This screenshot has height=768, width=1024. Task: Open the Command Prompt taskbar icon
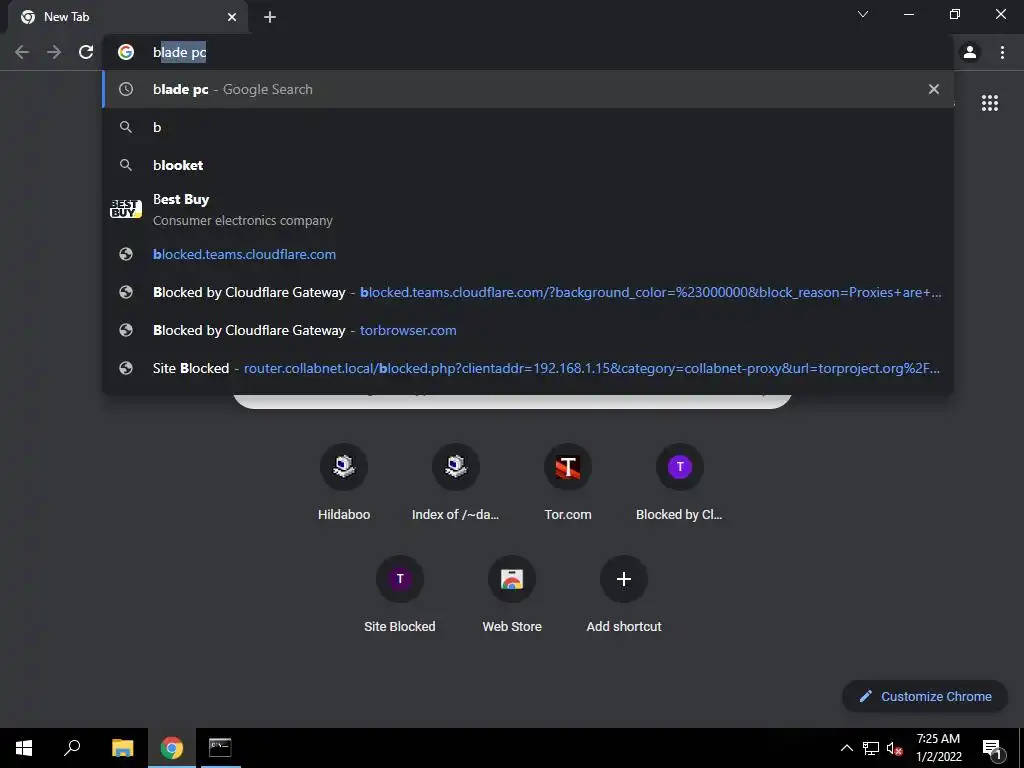click(x=220, y=748)
